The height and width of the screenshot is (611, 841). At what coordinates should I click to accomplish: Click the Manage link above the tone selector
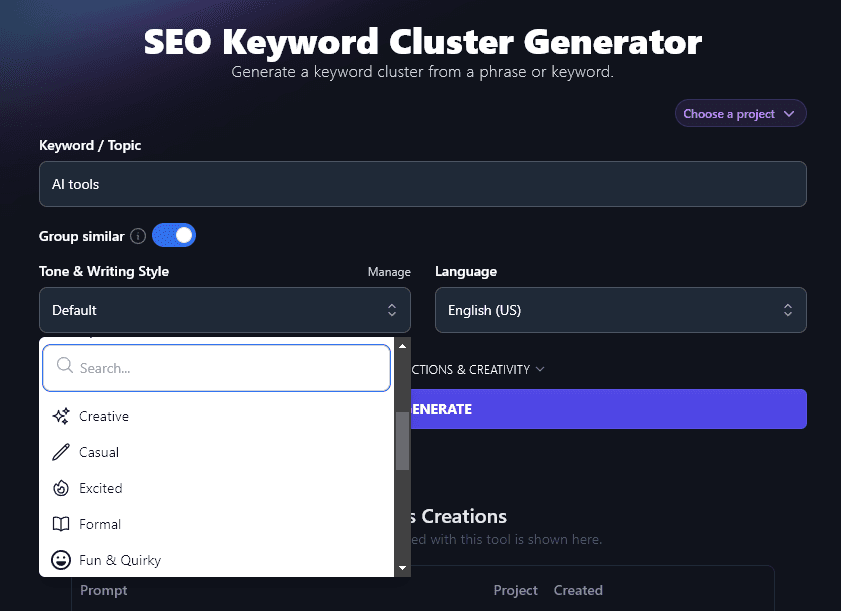[389, 271]
